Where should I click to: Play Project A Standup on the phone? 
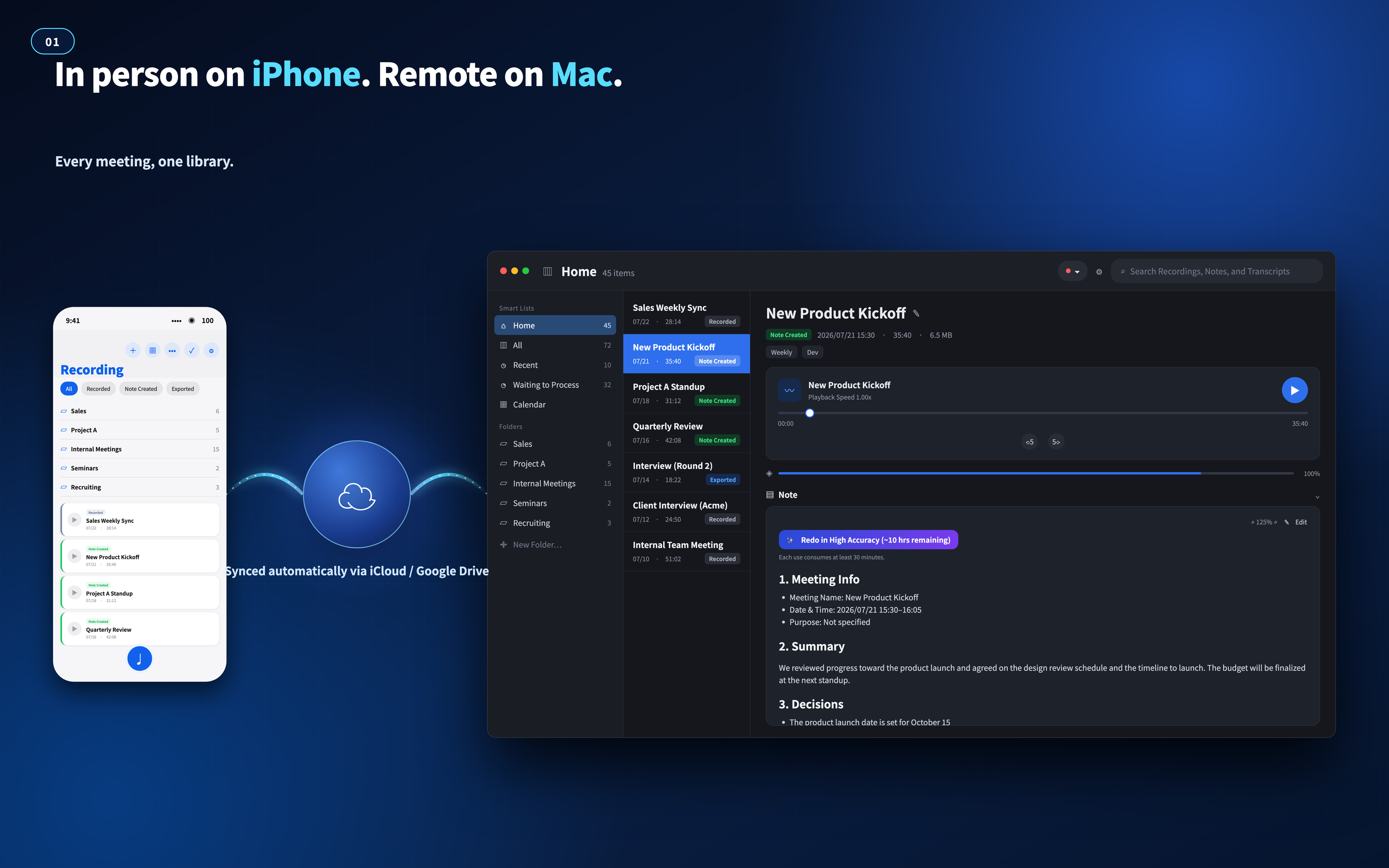coord(74,593)
